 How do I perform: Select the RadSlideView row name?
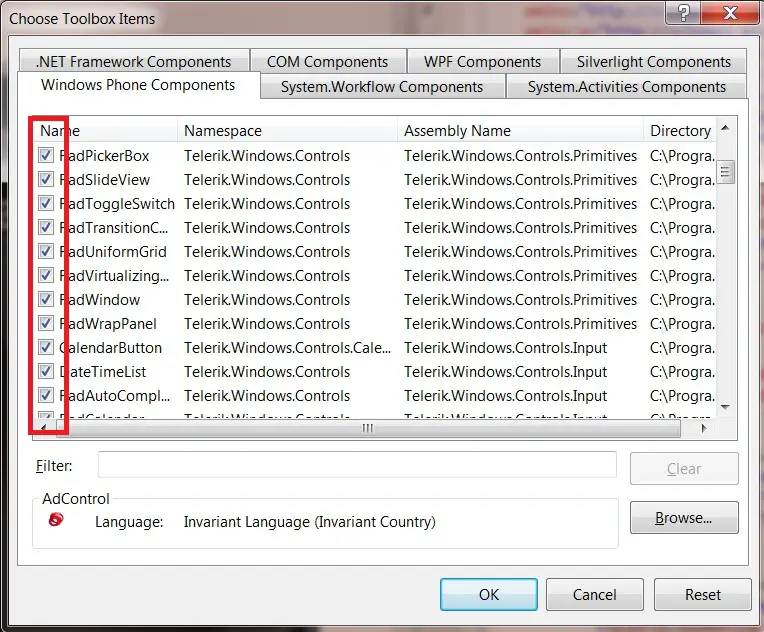[104, 180]
